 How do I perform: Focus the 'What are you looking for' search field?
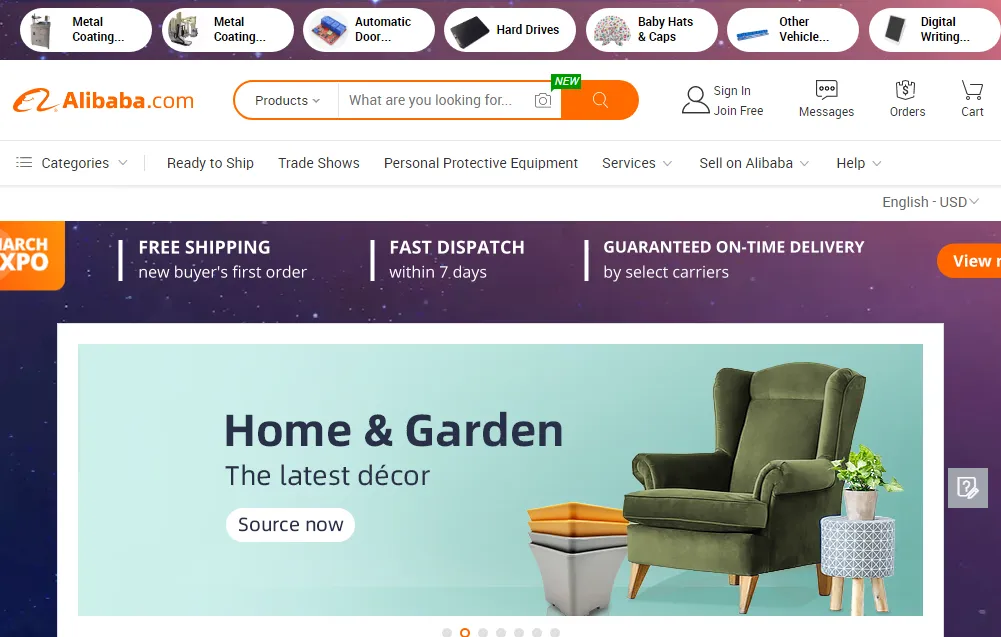437,100
